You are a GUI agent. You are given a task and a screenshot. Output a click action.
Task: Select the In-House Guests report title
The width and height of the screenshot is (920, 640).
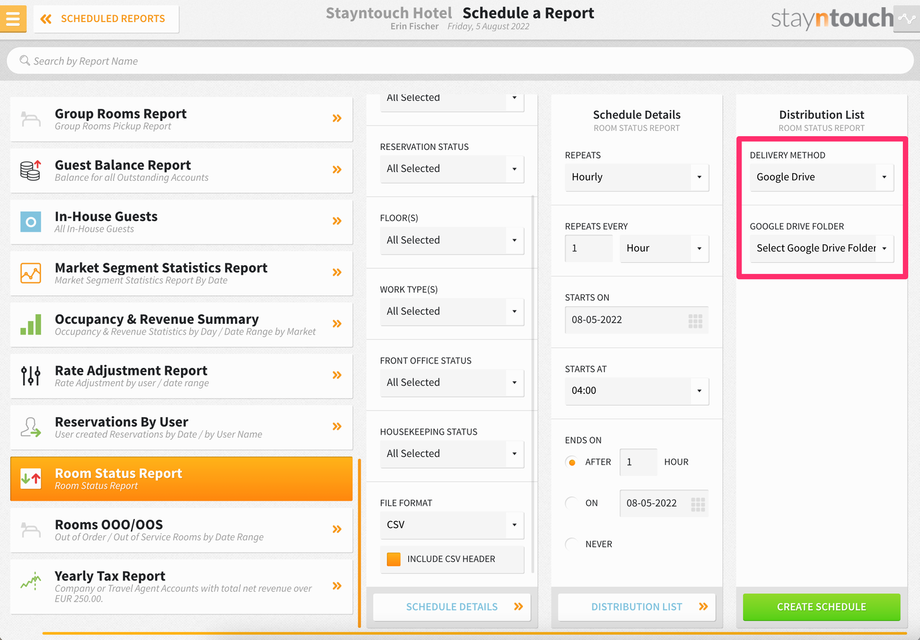click(106, 216)
